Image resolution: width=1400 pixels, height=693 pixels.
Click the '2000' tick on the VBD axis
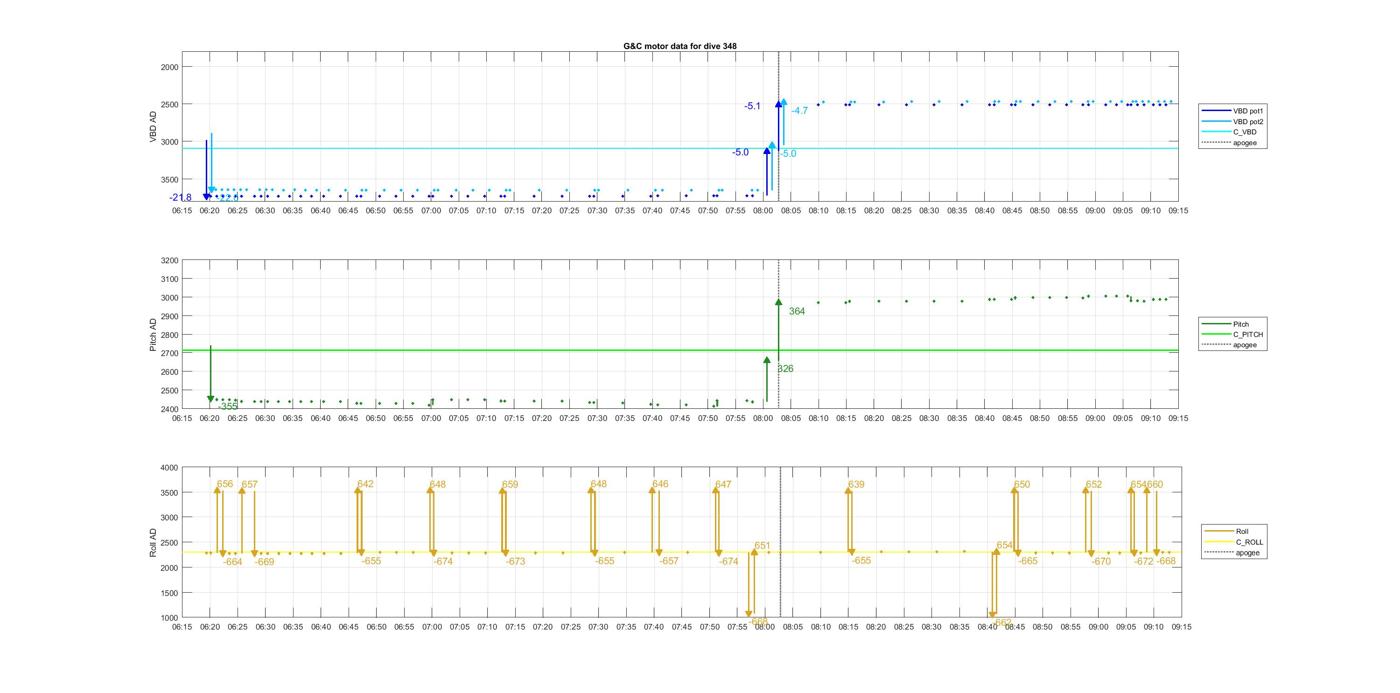(x=169, y=67)
